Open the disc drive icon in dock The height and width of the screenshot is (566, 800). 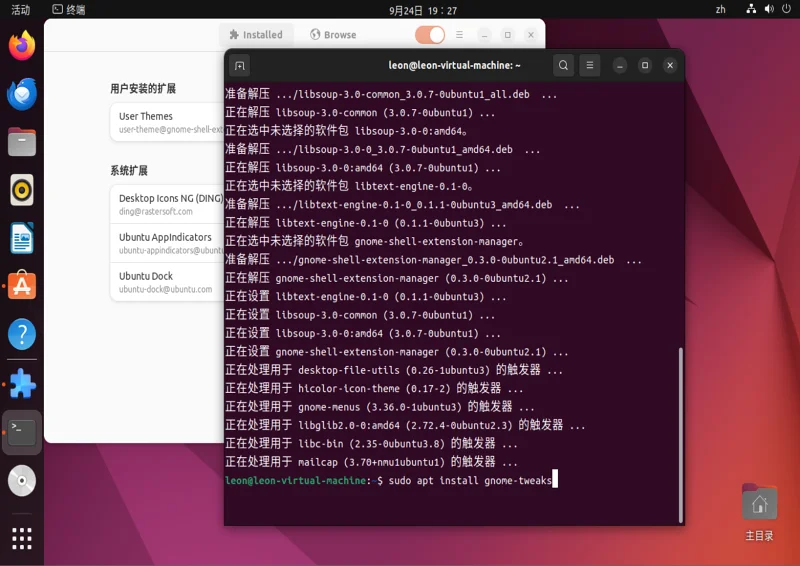(22, 480)
